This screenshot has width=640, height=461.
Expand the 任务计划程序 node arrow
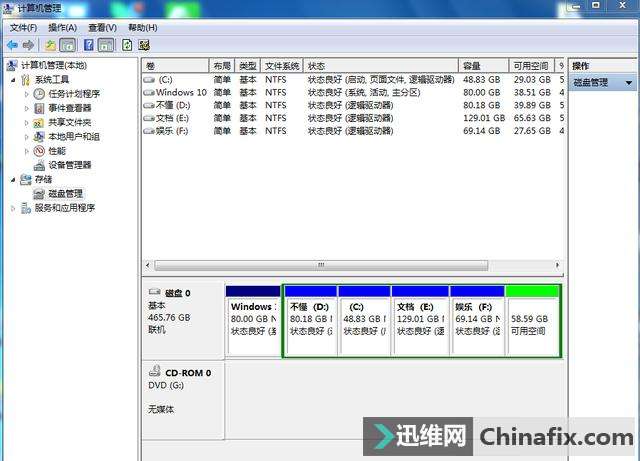tap(27, 94)
